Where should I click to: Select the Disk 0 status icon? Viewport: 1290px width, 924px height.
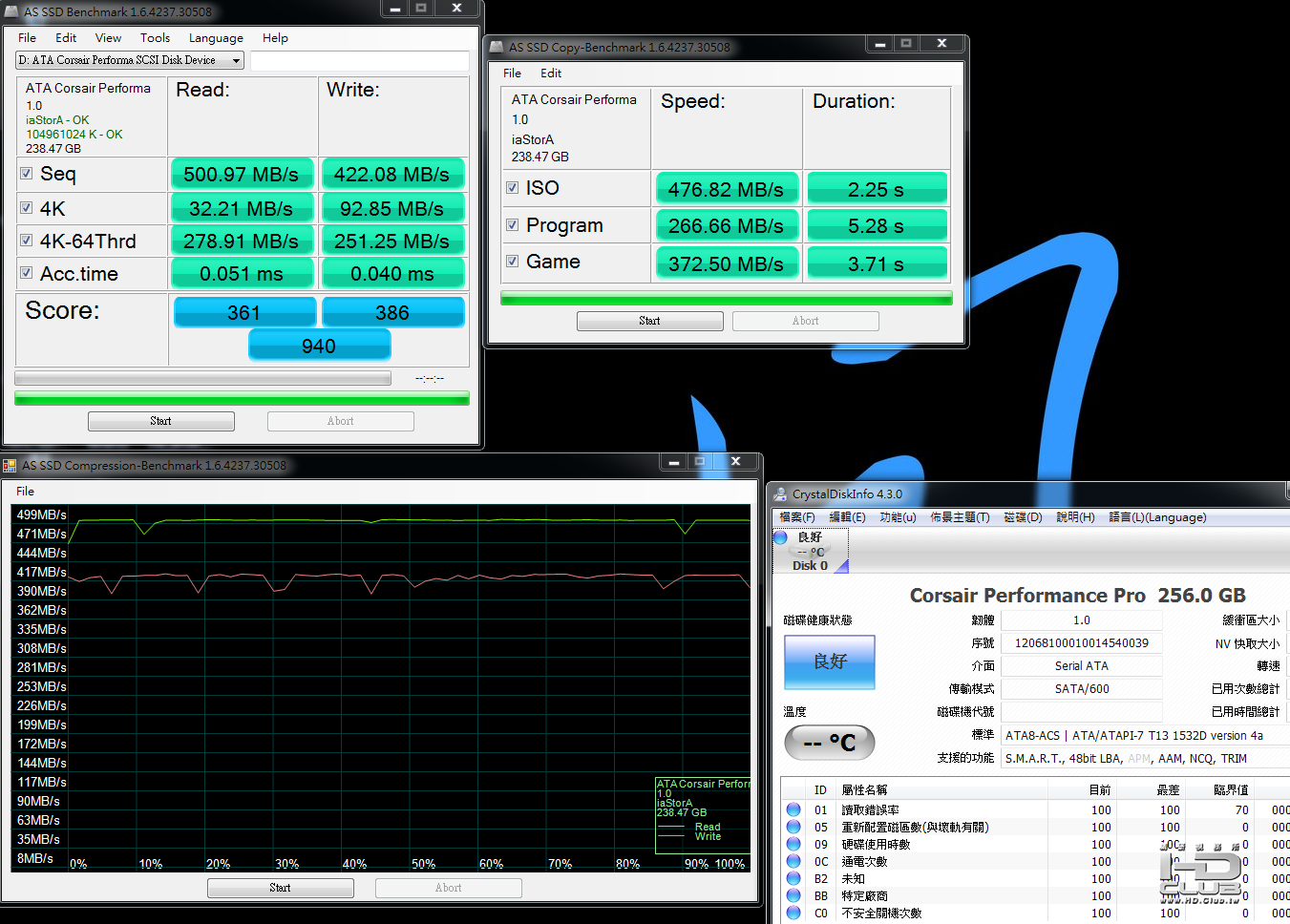781,538
